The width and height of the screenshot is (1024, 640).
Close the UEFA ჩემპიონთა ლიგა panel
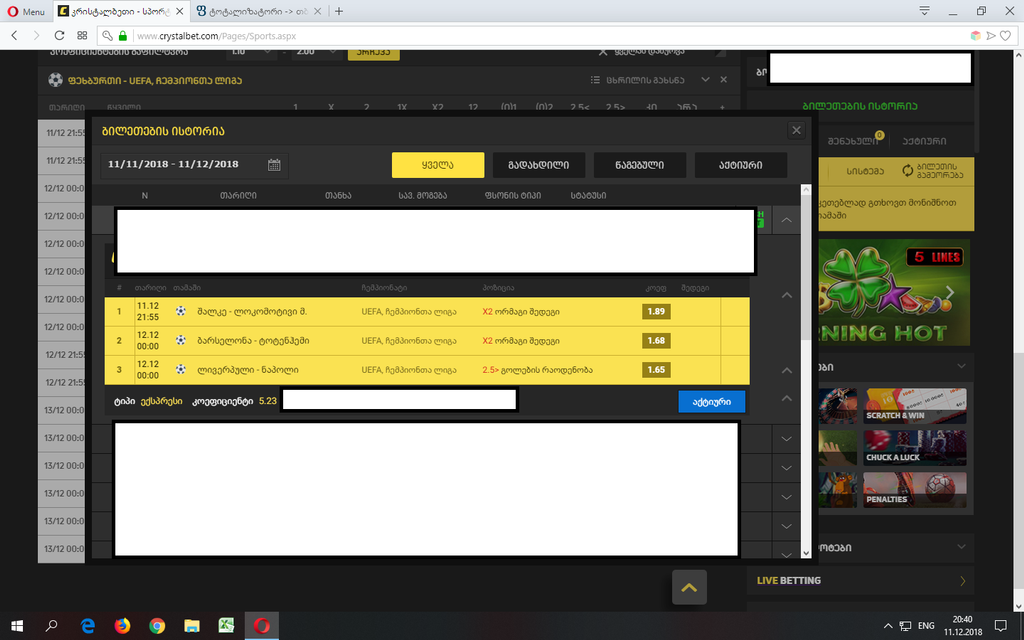point(724,80)
